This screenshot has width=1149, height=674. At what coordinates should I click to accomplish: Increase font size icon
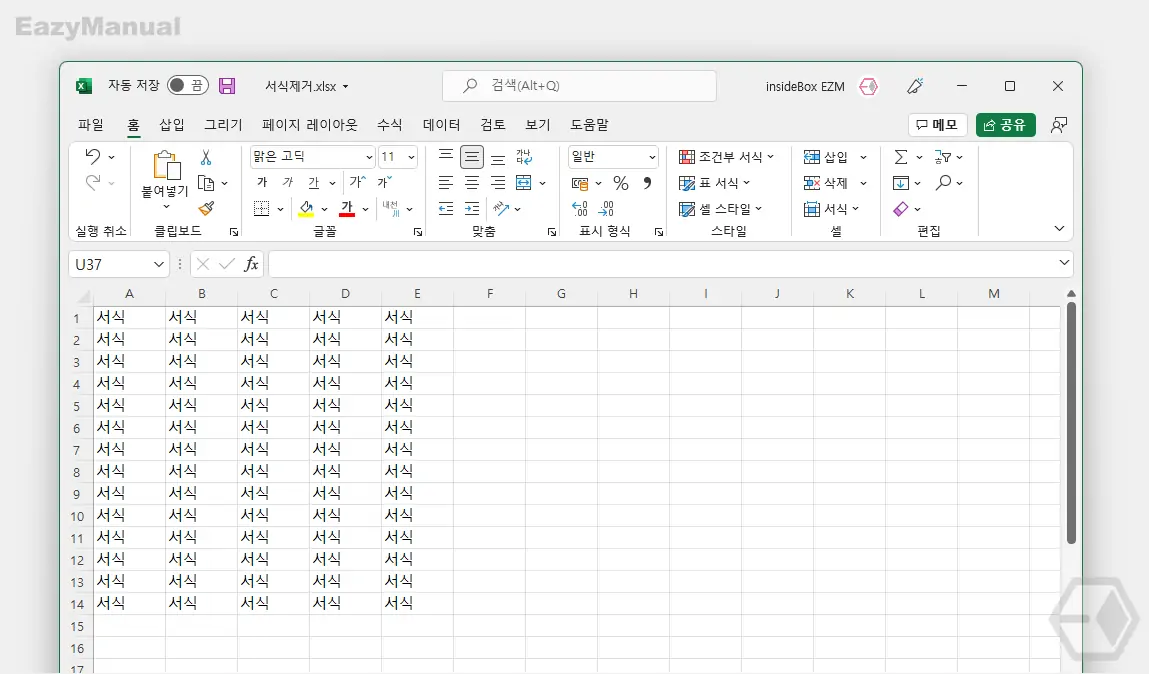coord(358,182)
